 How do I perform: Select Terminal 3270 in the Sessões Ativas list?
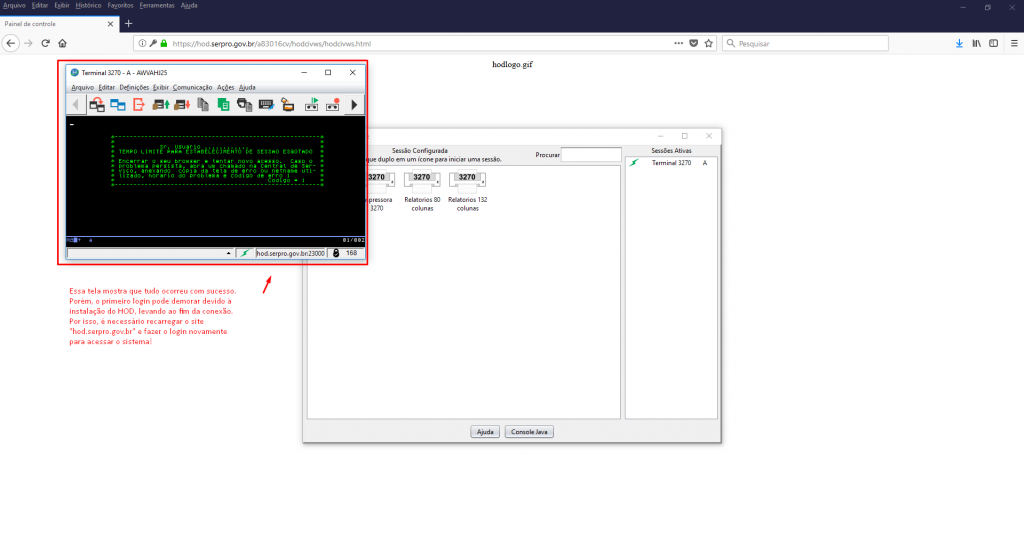[x=670, y=162]
